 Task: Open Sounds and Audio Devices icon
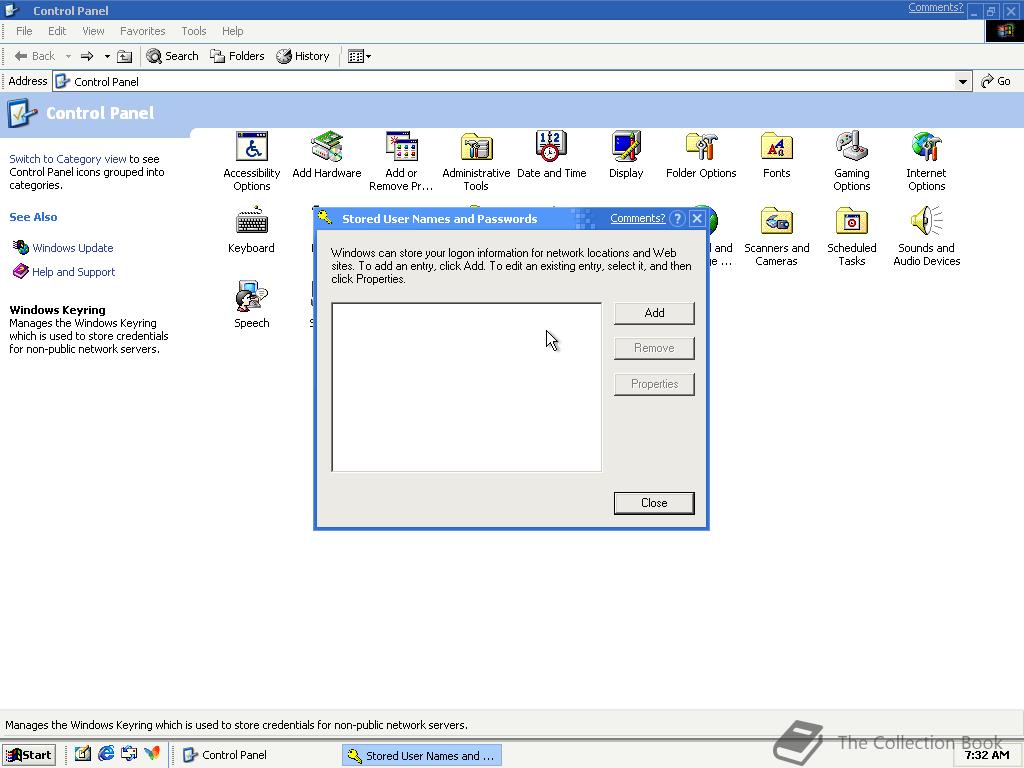[926, 221]
